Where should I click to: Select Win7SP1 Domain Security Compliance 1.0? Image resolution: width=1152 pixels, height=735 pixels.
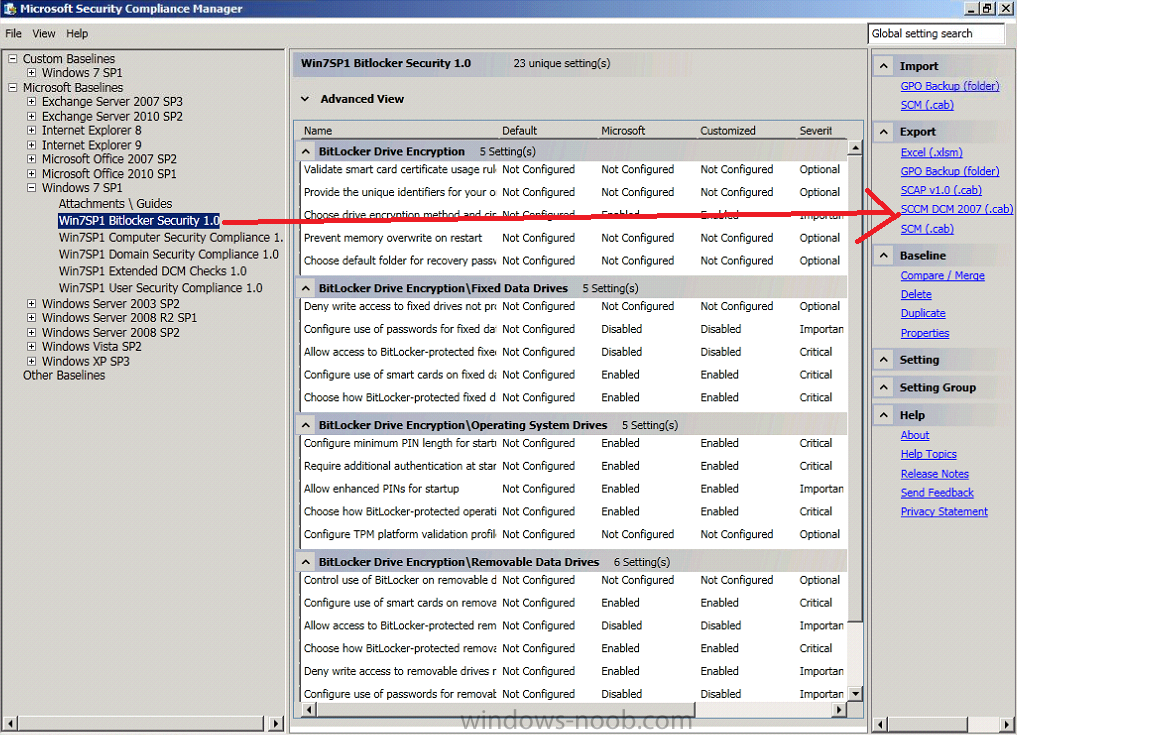pyautogui.click(x=169, y=254)
